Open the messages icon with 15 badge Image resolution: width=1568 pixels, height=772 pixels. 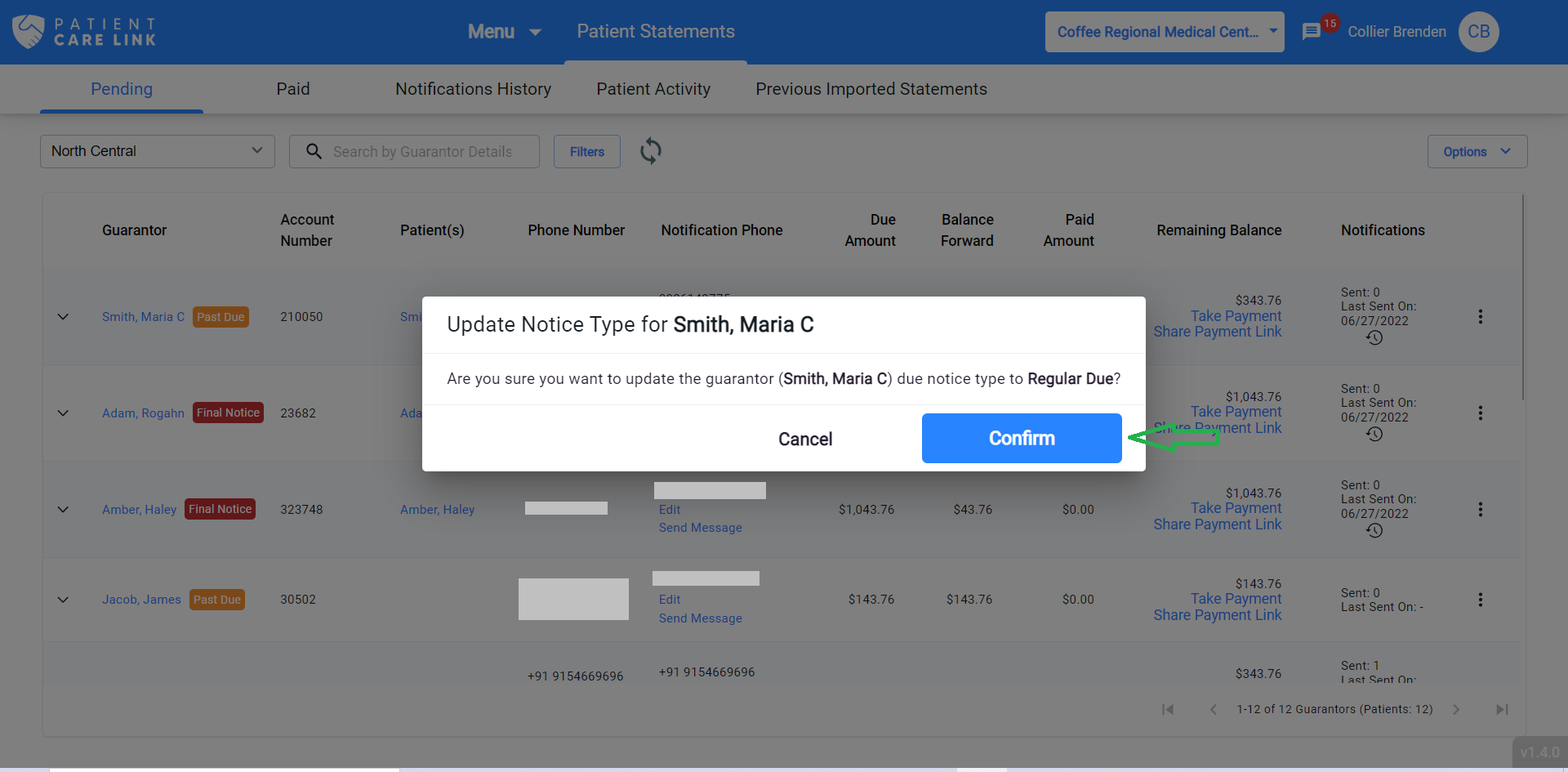click(x=1312, y=32)
